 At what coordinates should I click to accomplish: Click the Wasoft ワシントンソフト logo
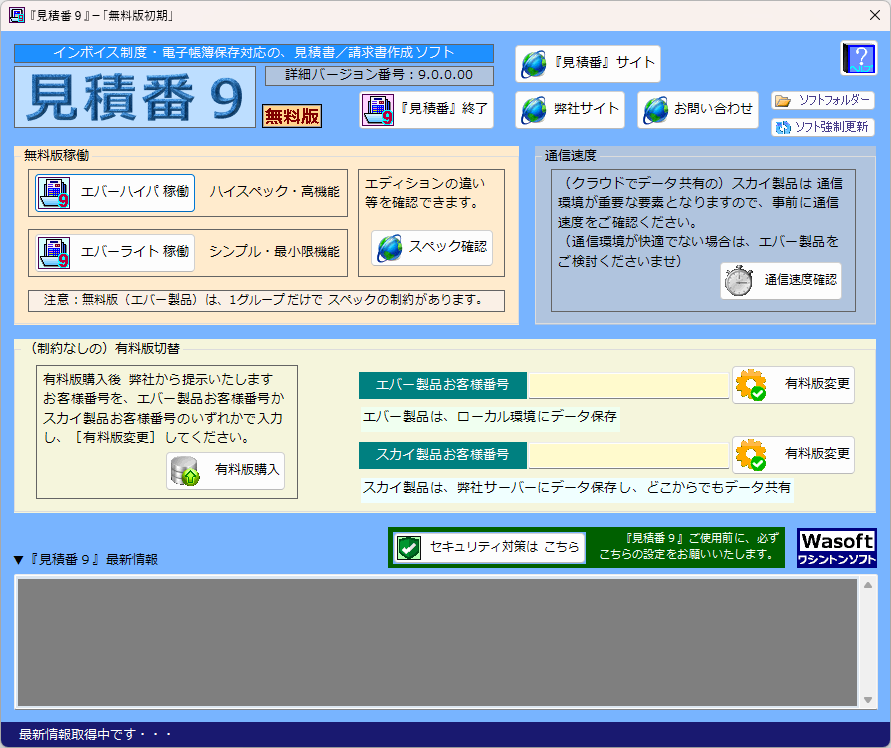836,548
